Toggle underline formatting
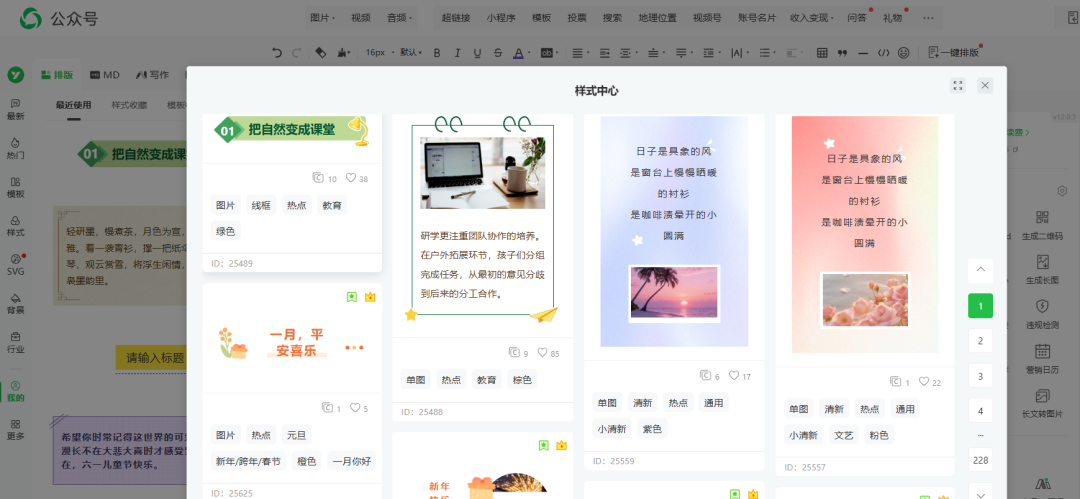The width and height of the screenshot is (1080, 499). pyautogui.click(x=477, y=52)
